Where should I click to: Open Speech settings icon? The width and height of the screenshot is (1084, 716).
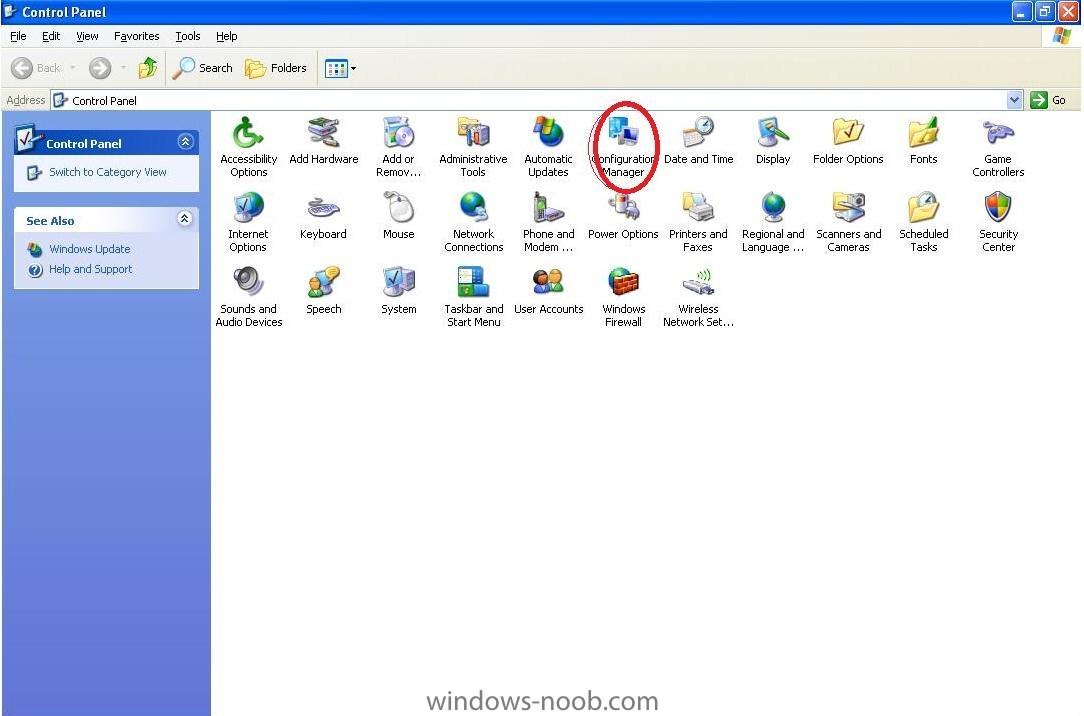point(324,291)
